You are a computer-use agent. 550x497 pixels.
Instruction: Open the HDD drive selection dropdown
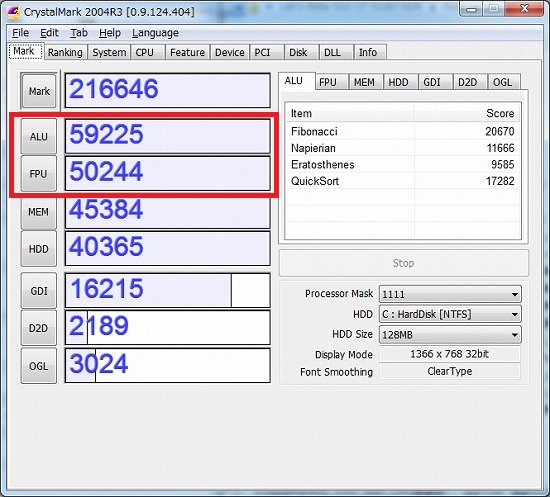click(450, 314)
